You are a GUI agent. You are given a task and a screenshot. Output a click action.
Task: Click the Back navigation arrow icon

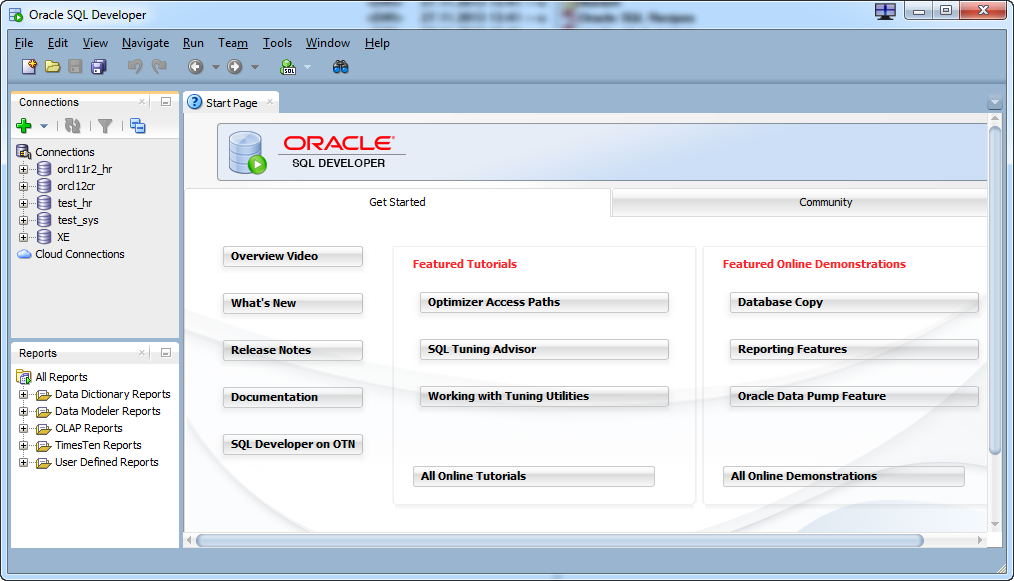(195, 67)
